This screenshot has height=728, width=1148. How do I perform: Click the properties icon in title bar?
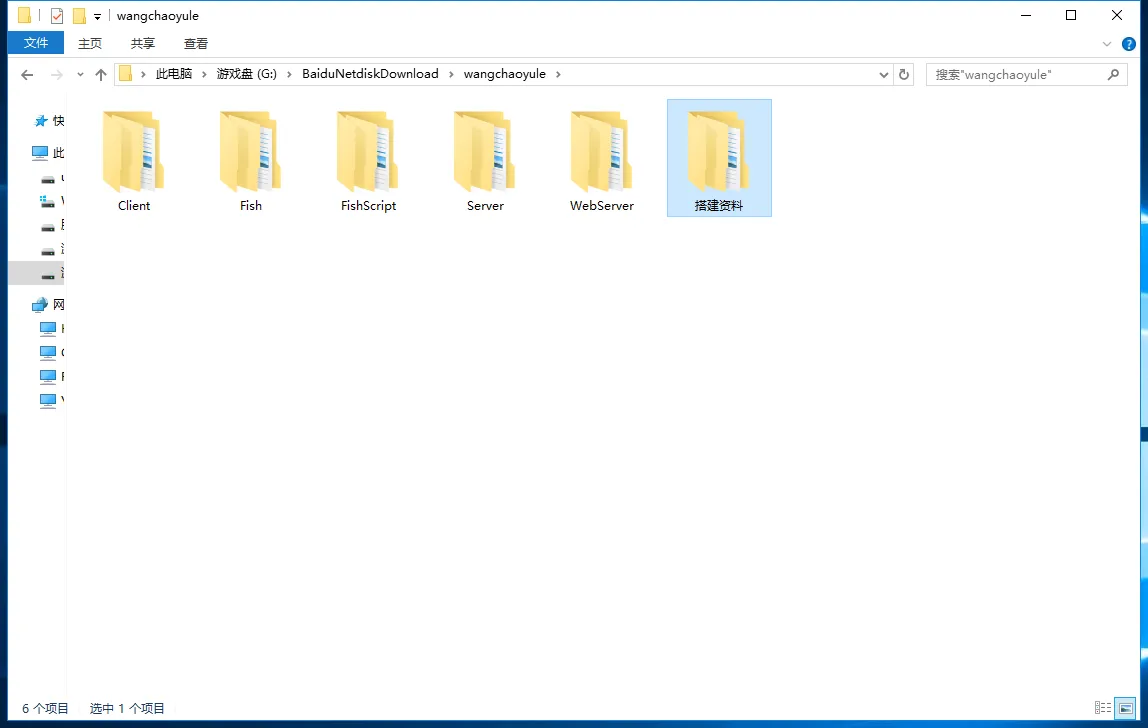[x=57, y=16]
